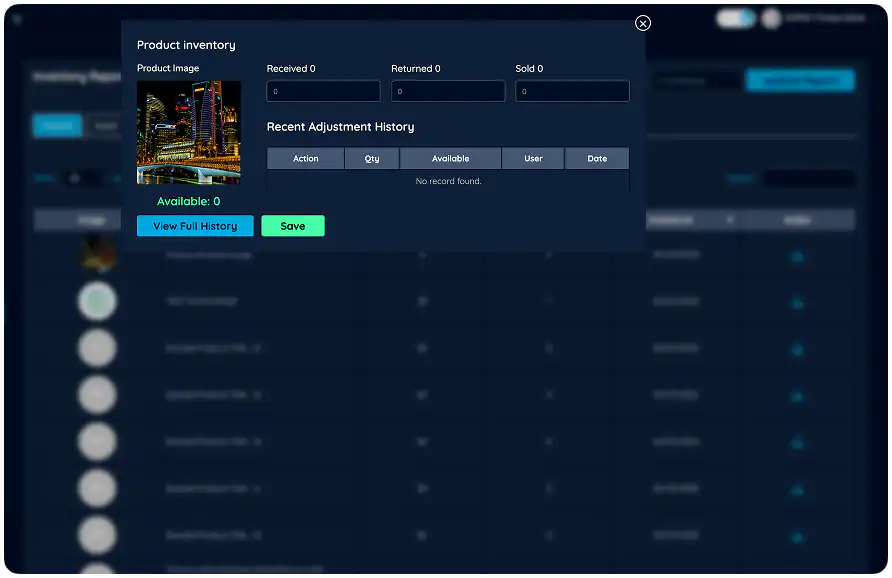This screenshot has height=578, width=892.
Task: Sort by the Date column header
Action: [x=597, y=158]
